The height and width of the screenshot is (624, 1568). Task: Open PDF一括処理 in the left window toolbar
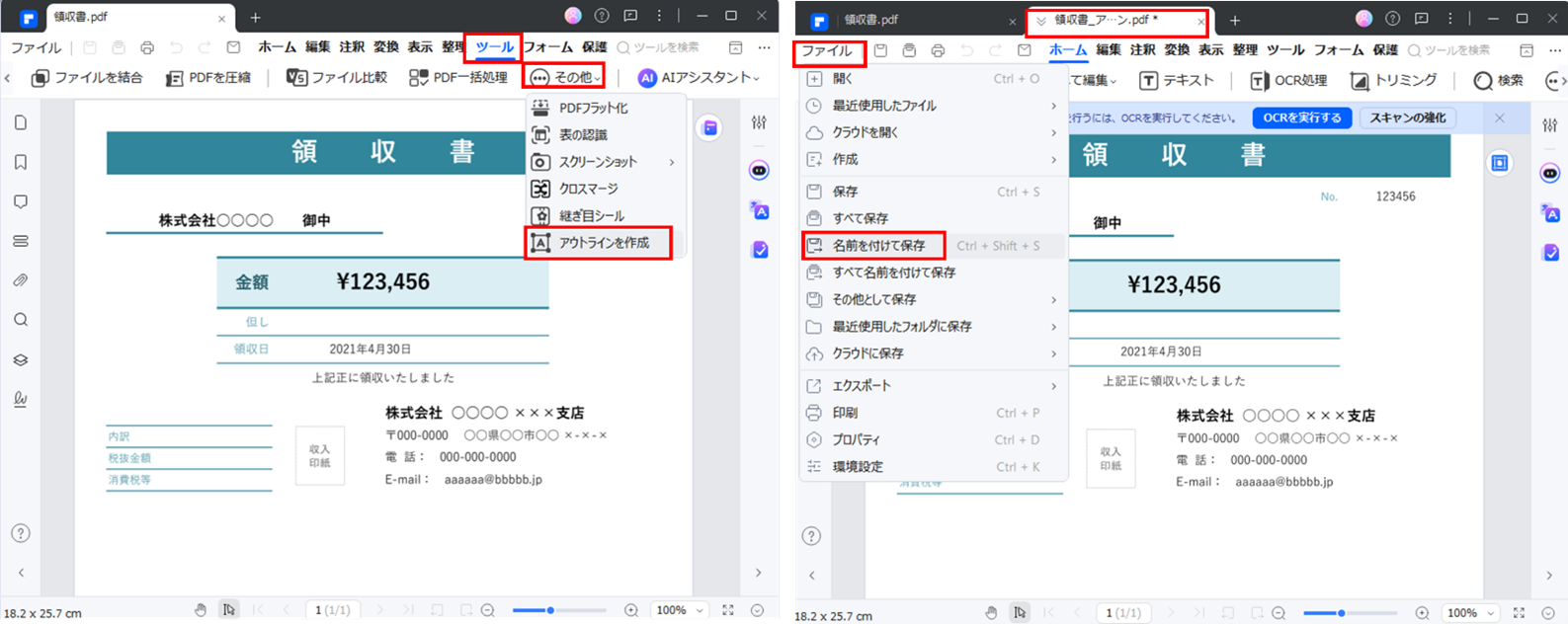coord(458,77)
